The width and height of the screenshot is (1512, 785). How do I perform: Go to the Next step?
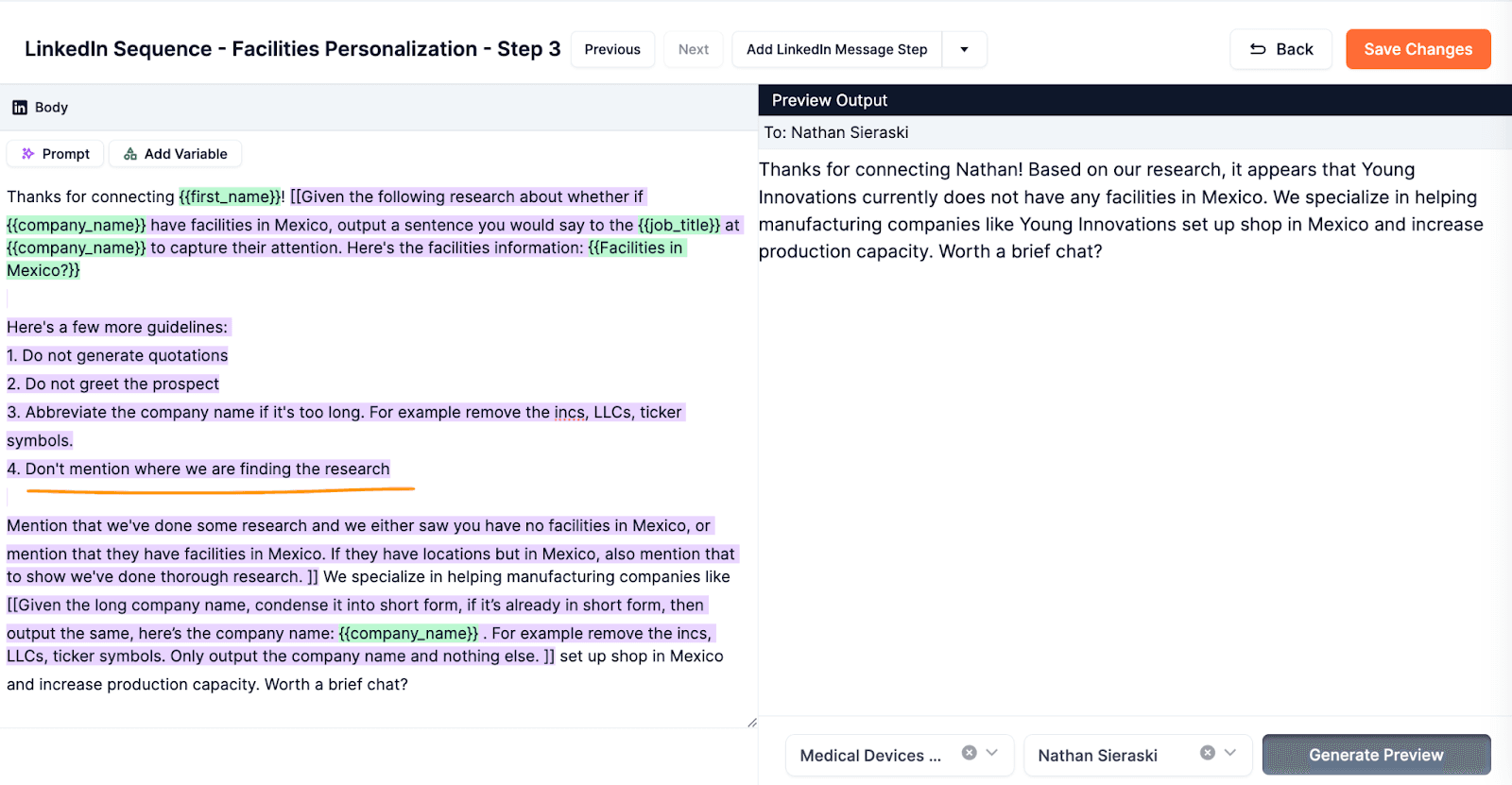694,49
